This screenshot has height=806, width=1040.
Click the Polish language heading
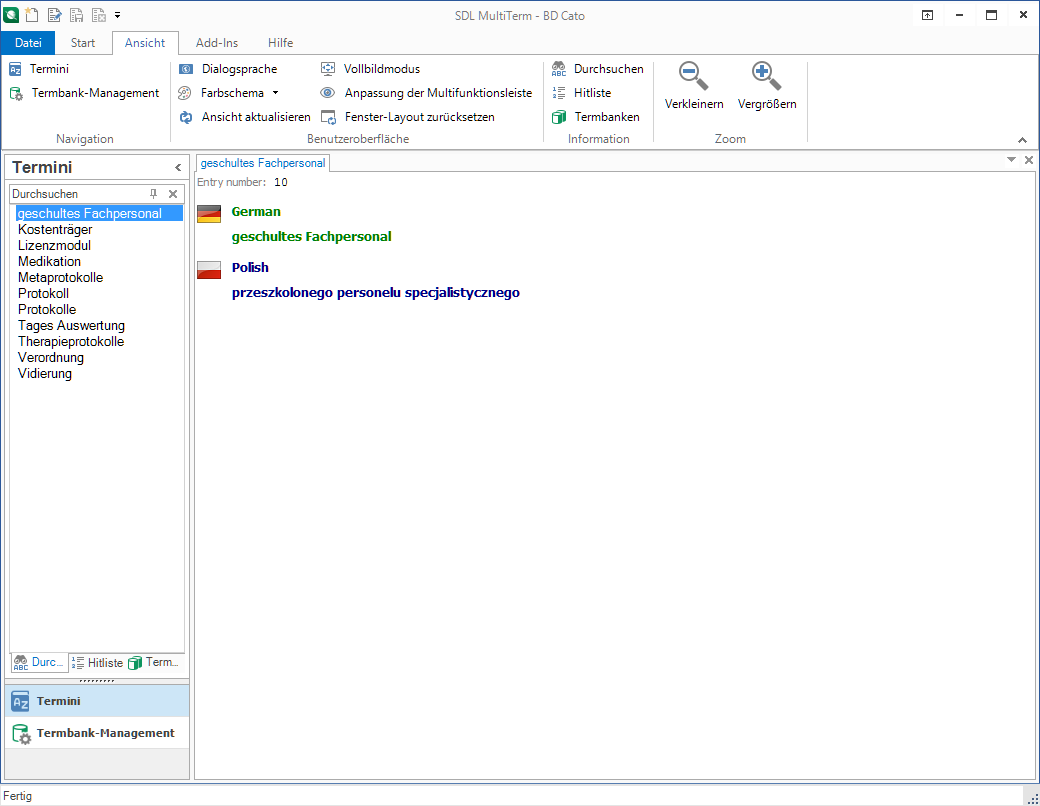(250, 267)
